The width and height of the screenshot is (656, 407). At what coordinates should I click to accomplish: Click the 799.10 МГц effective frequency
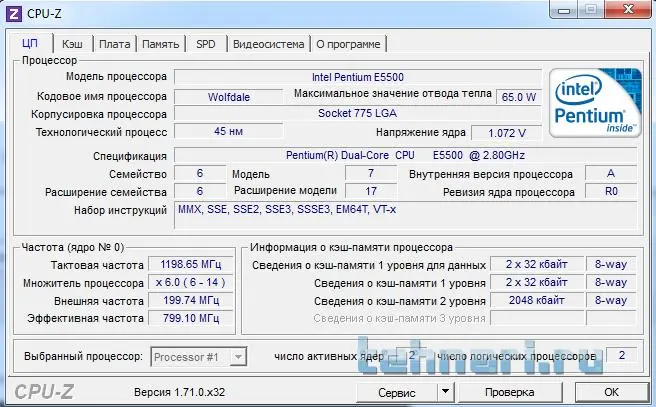click(191, 318)
